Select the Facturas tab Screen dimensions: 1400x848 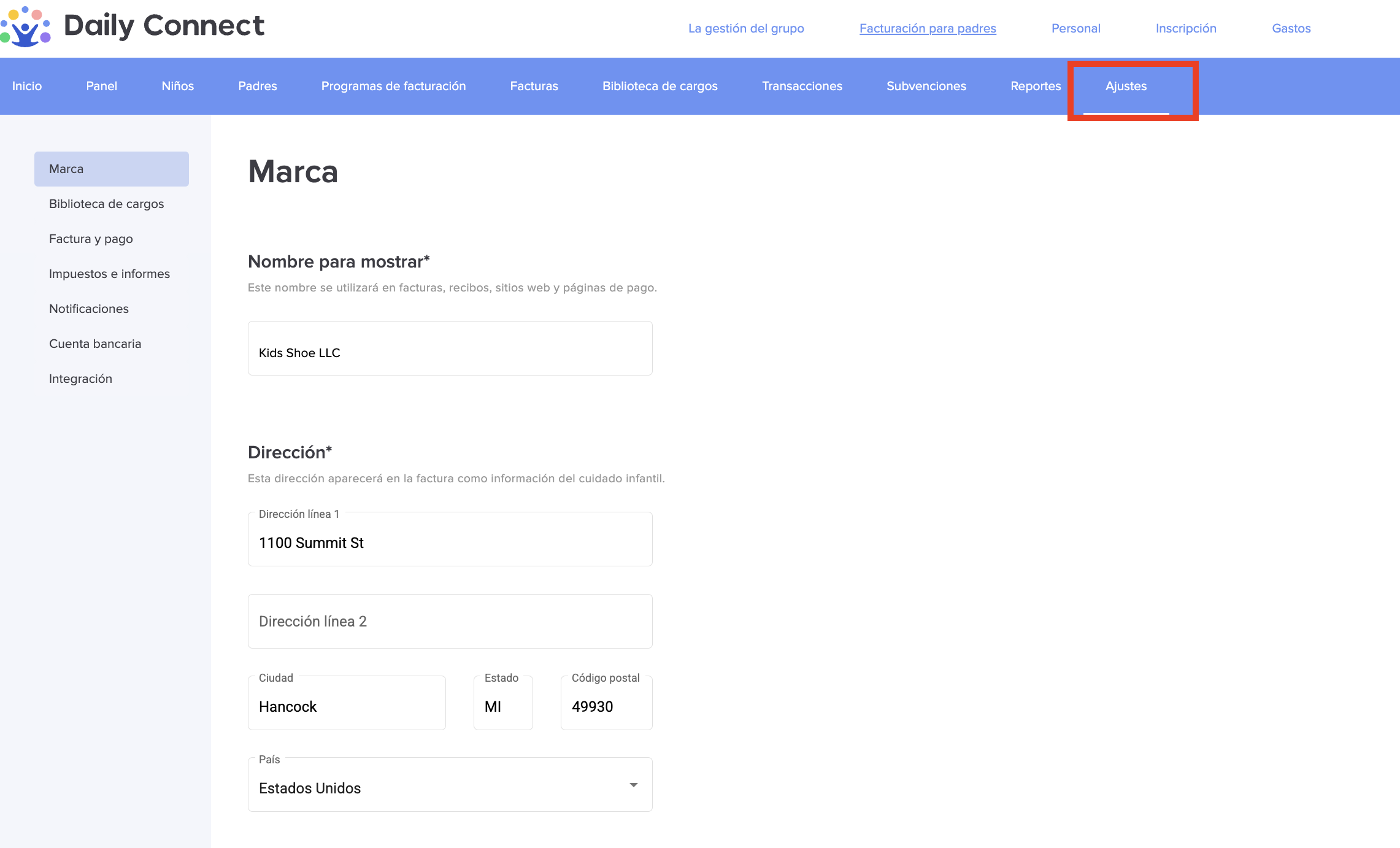534,87
